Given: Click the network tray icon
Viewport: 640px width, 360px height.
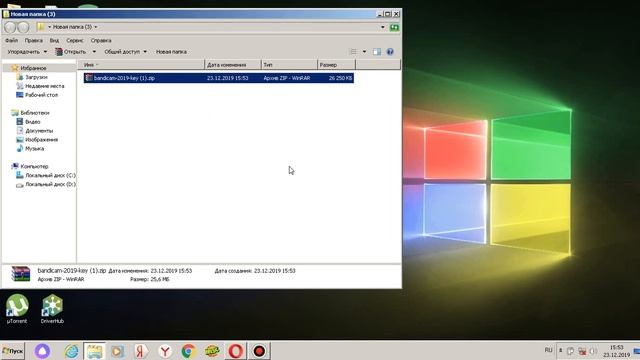Looking at the screenshot, I should pos(582,351).
